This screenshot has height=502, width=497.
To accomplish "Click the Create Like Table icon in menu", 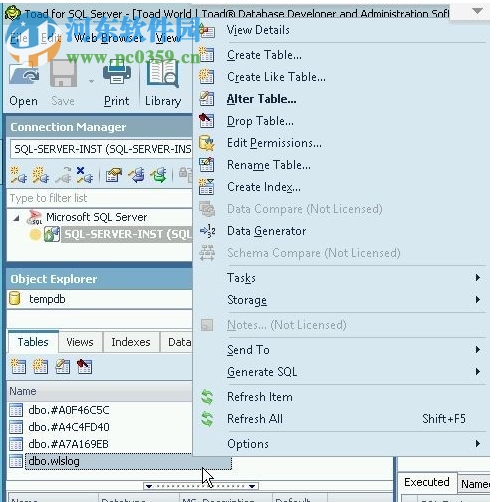I will coord(207,77).
